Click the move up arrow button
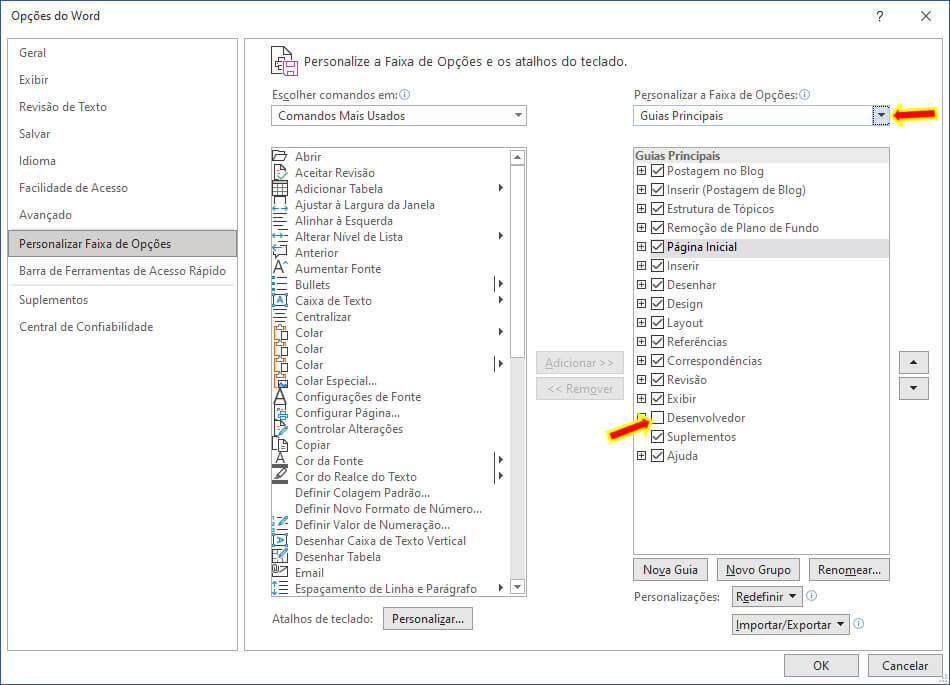 914,362
